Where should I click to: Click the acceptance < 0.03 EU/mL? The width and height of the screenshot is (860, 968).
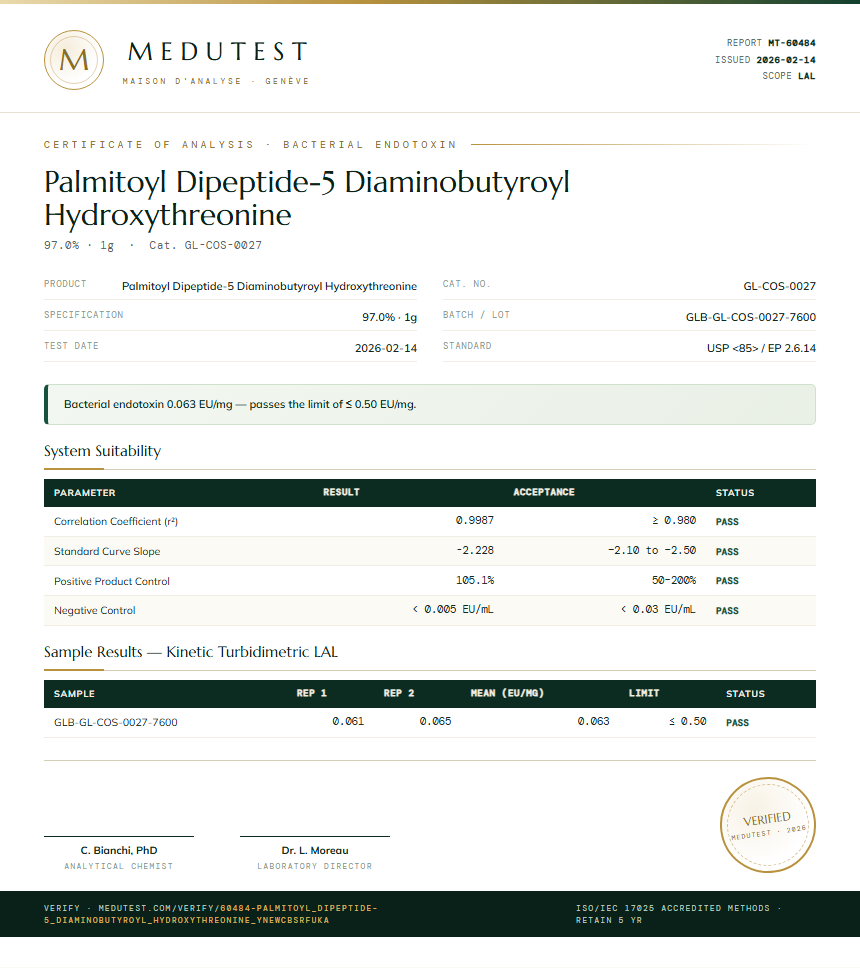(x=658, y=609)
